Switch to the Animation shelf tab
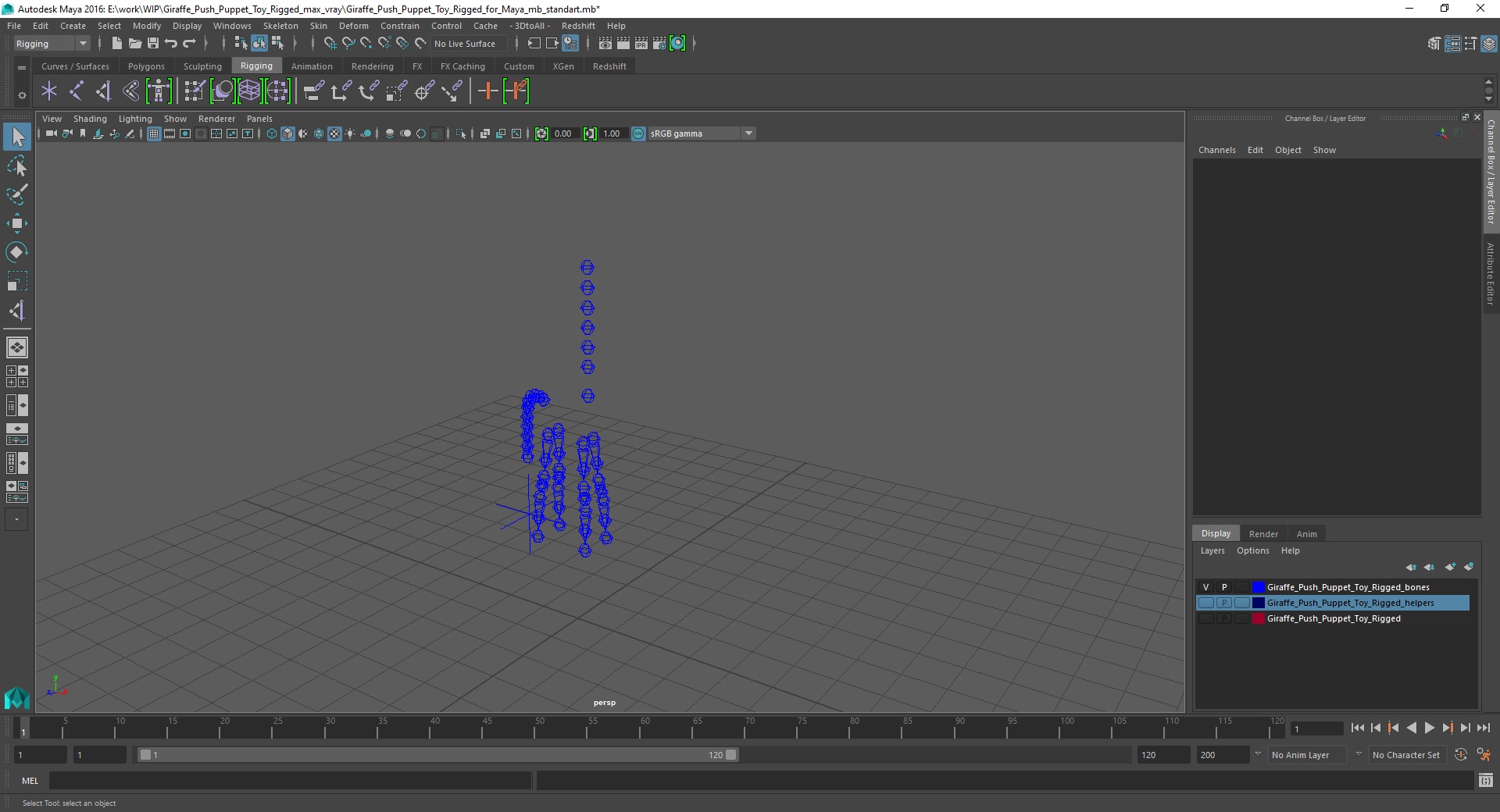This screenshot has width=1500, height=812. click(x=312, y=66)
